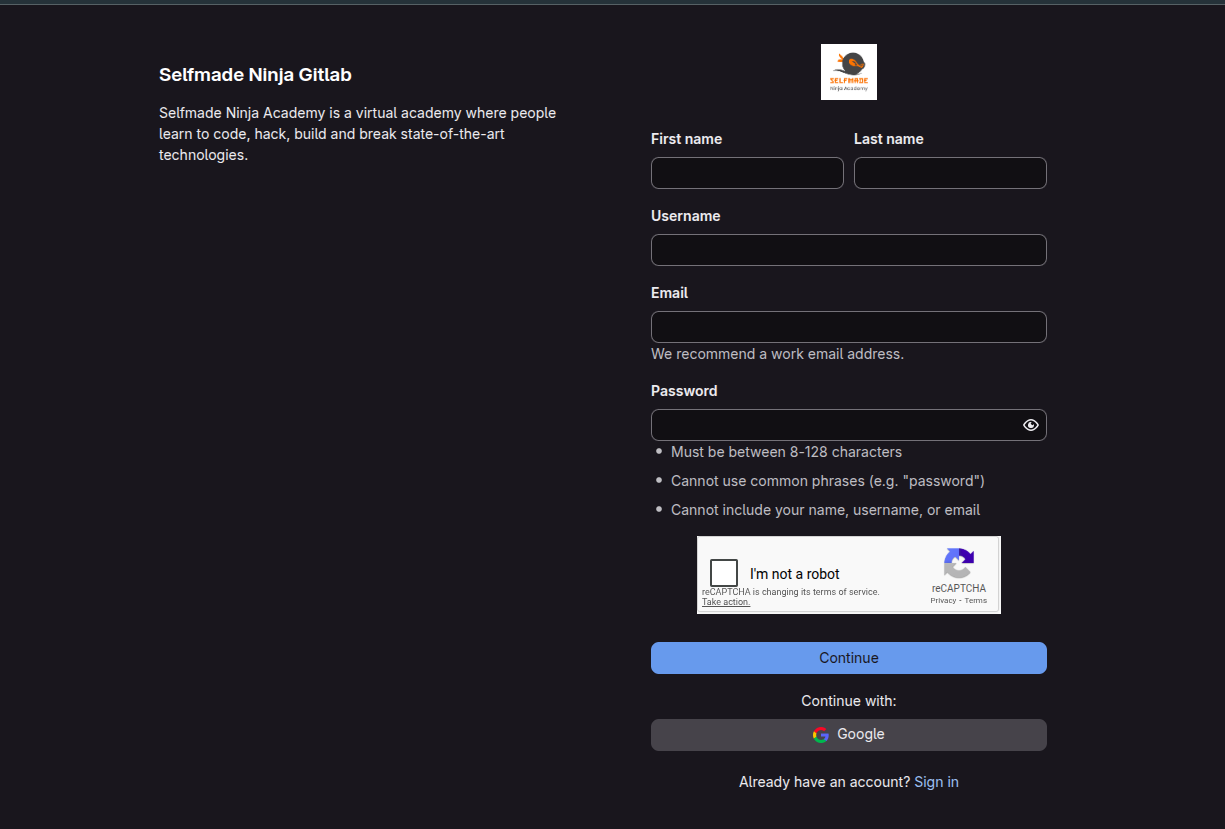Click the Username field label
The width and height of the screenshot is (1225, 829).
685,216
